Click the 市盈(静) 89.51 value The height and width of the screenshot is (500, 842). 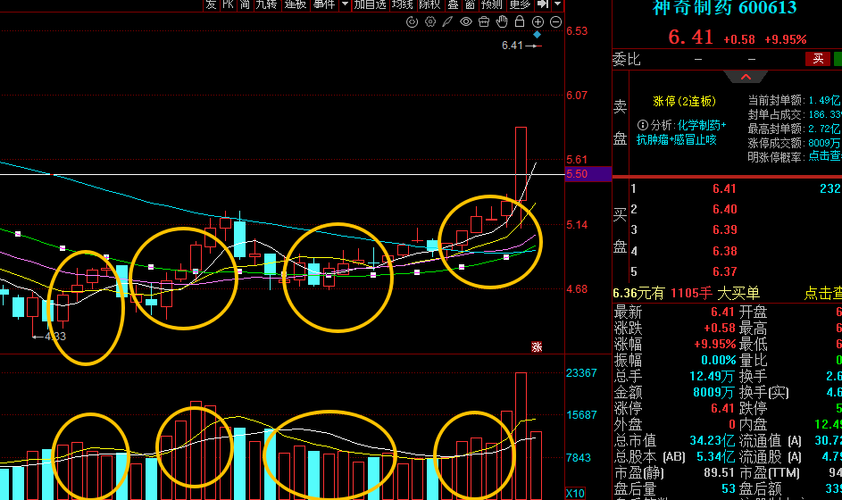(x=719, y=473)
